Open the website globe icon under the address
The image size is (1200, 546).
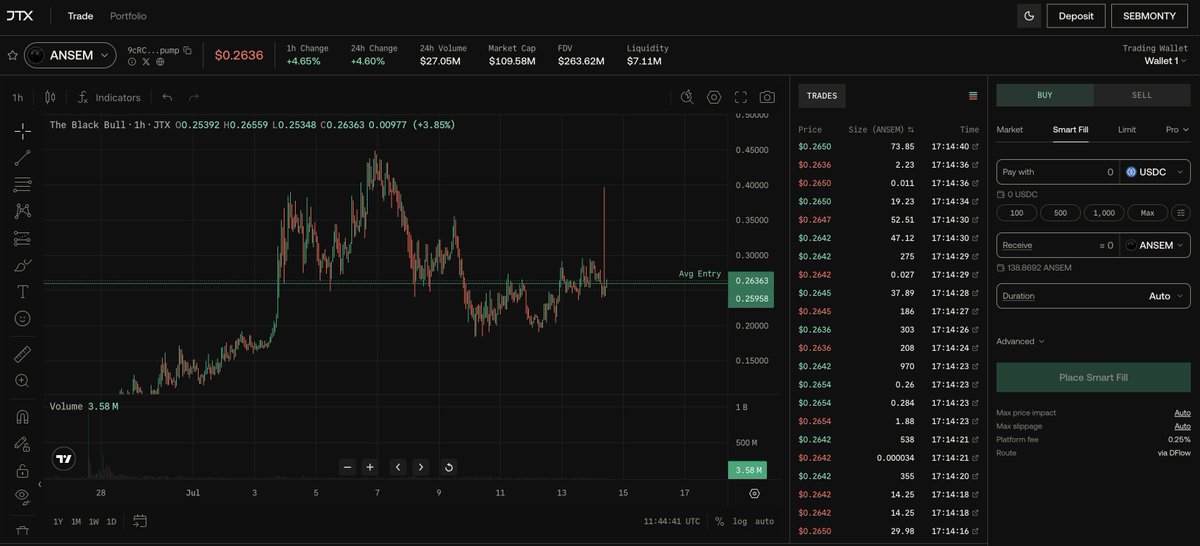click(x=160, y=62)
